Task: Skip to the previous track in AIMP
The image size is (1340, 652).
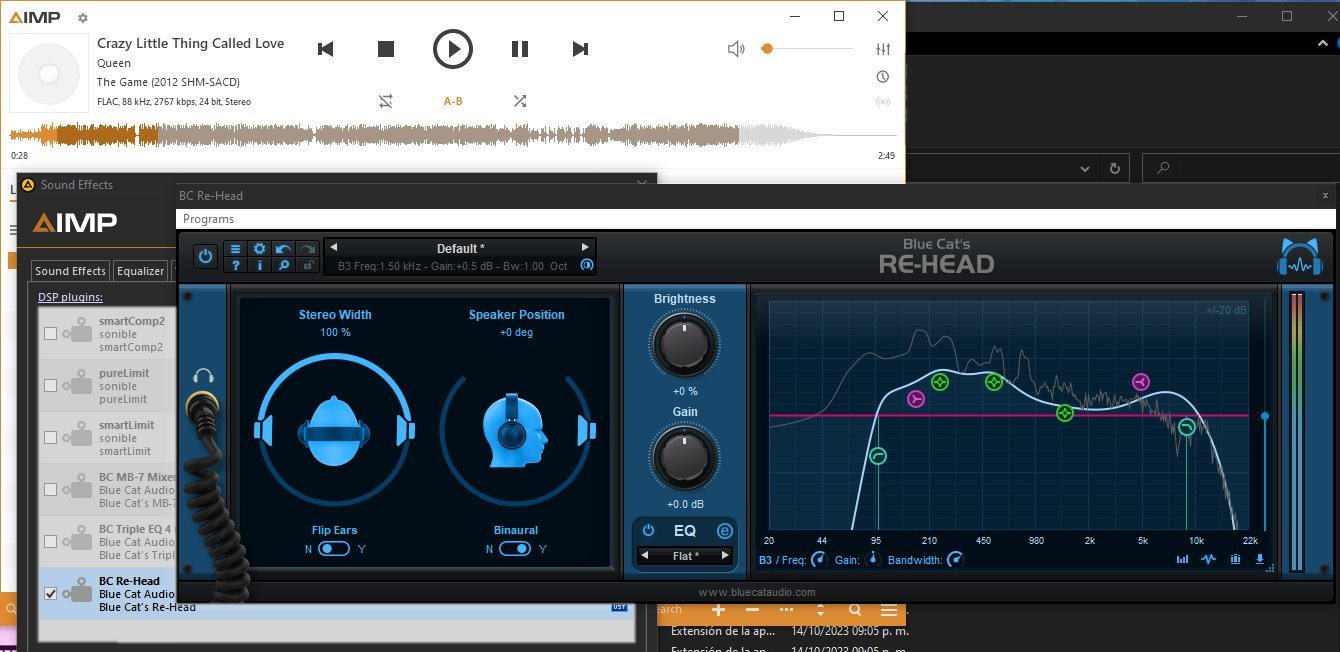Action: coord(325,48)
